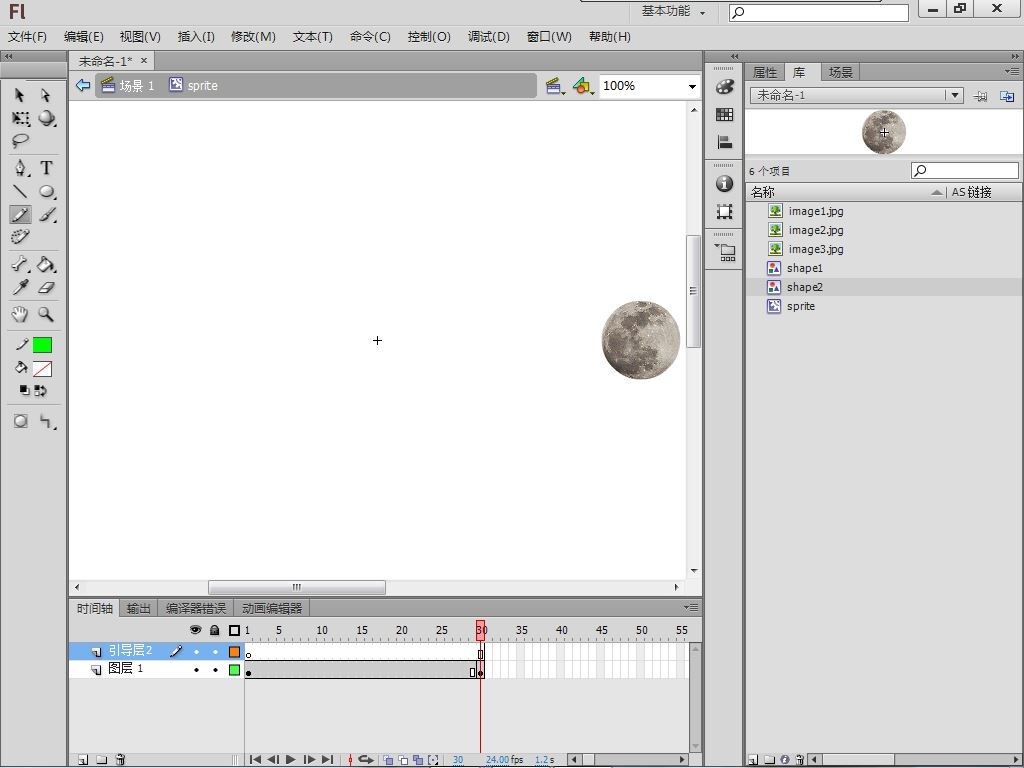1024x768 pixels.
Task: Click the stroke color green swatch
Action: pos(42,345)
